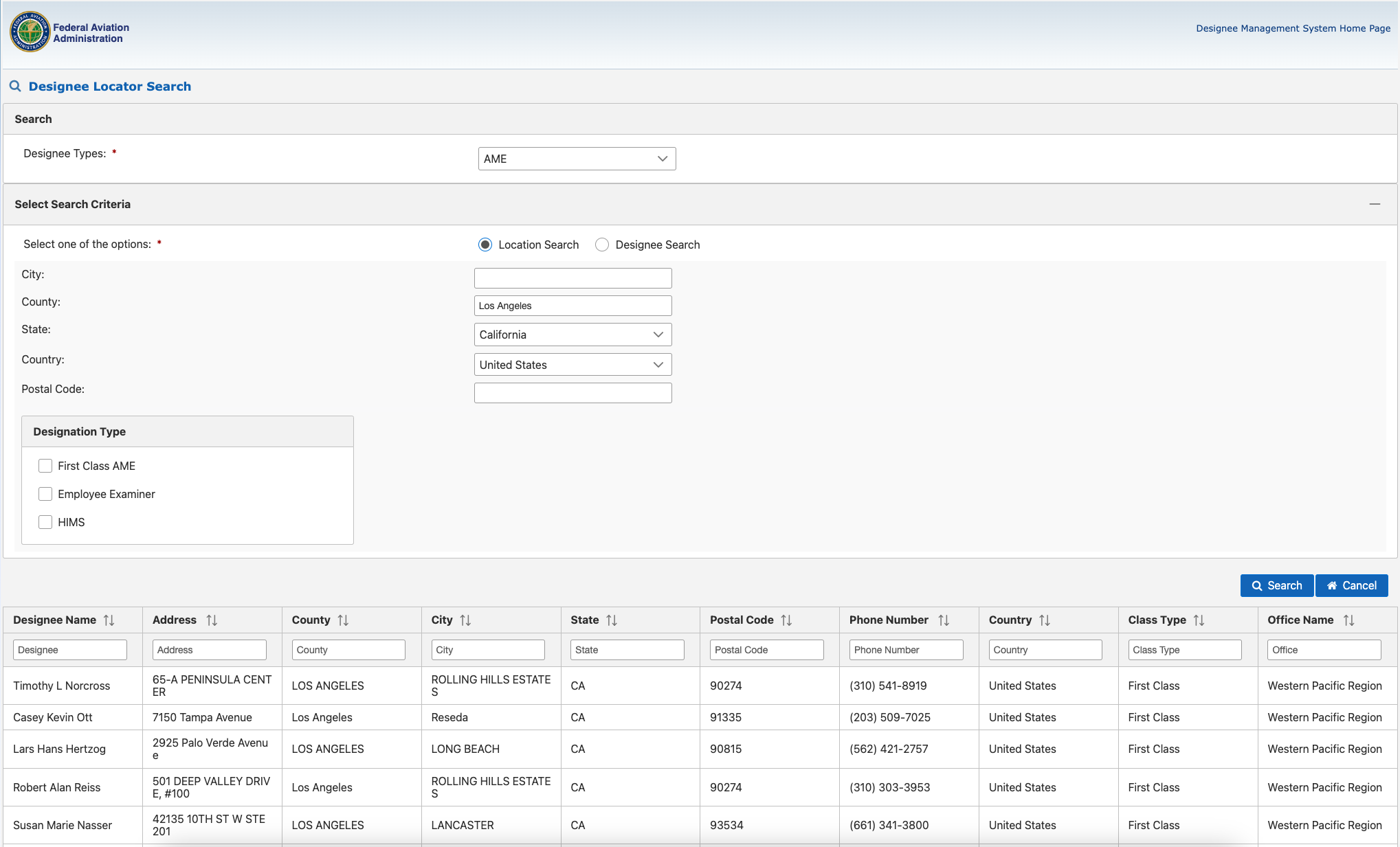Sort results by County arrows icon
This screenshot has height=847, width=1400.
coord(343,620)
